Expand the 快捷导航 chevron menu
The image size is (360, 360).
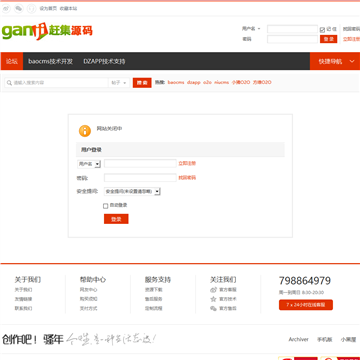[x=352, y=61]
